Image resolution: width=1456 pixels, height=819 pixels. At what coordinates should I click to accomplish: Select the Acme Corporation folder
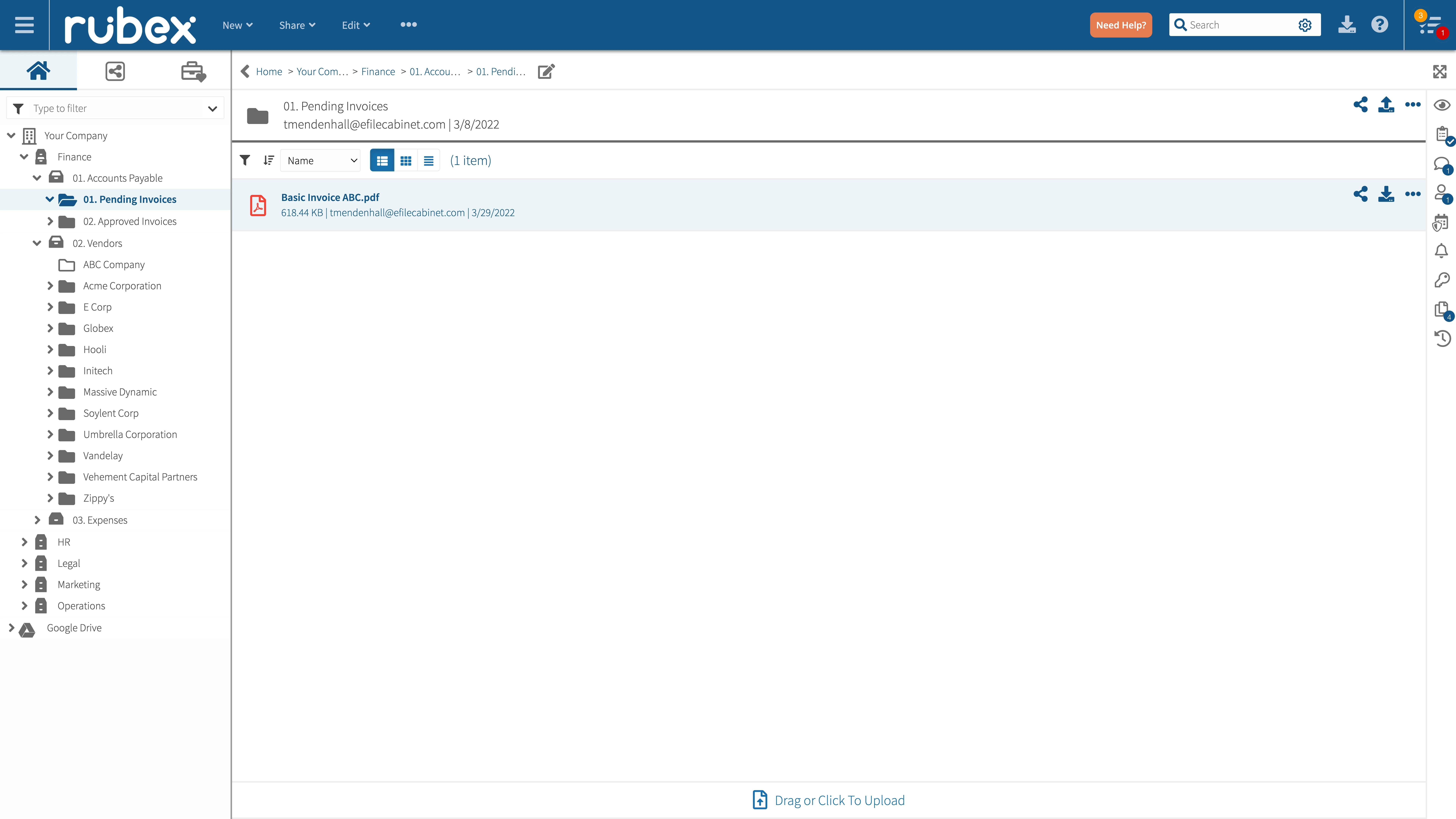pyautogui.click(x=122, y=286)
